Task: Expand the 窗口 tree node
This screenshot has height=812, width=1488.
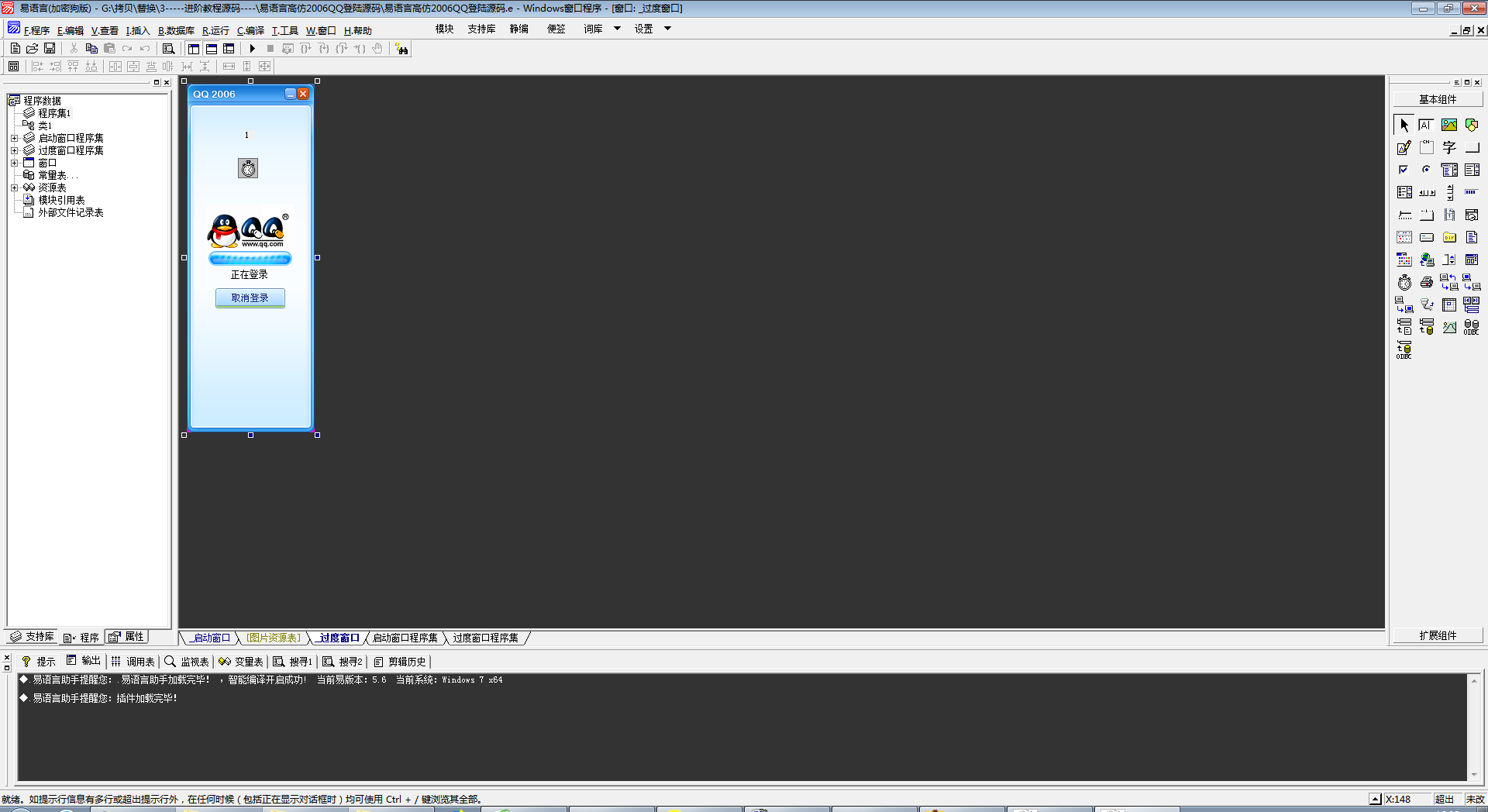Action: point(14,163)
